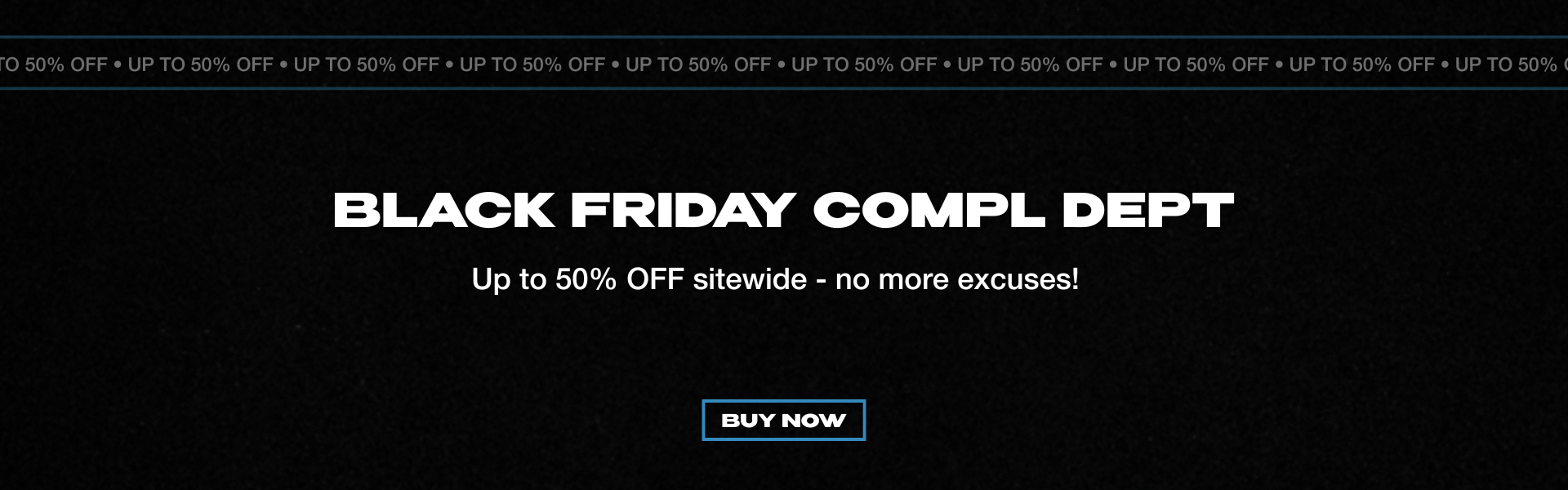The height and width of the screenshot is (490, 1568).
Task: Click the Black Friday Compl Dept headline
Action: pyautogui.click(x=783, y=211)
